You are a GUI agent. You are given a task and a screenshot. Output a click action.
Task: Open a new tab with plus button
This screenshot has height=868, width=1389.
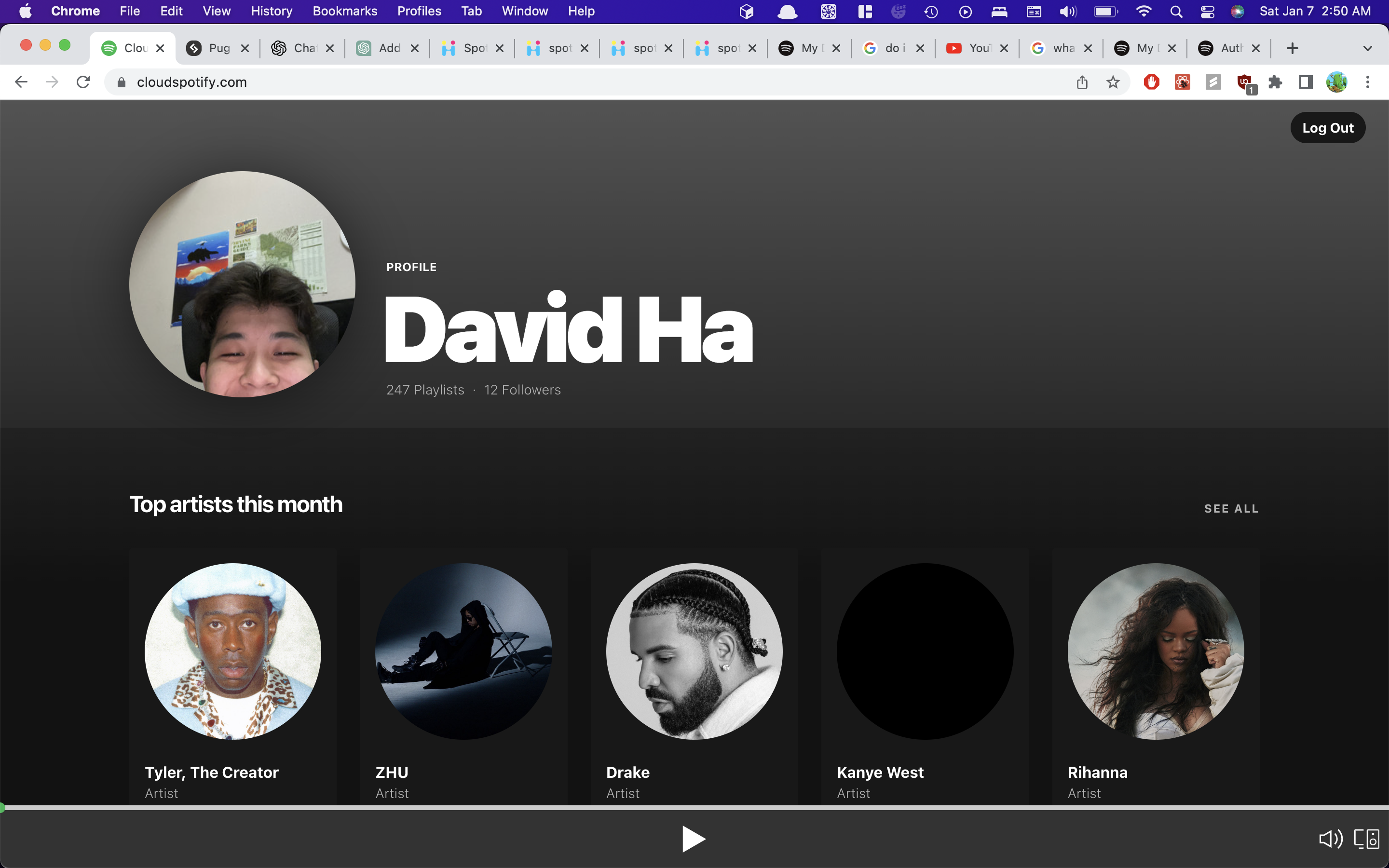point(1292,48)
